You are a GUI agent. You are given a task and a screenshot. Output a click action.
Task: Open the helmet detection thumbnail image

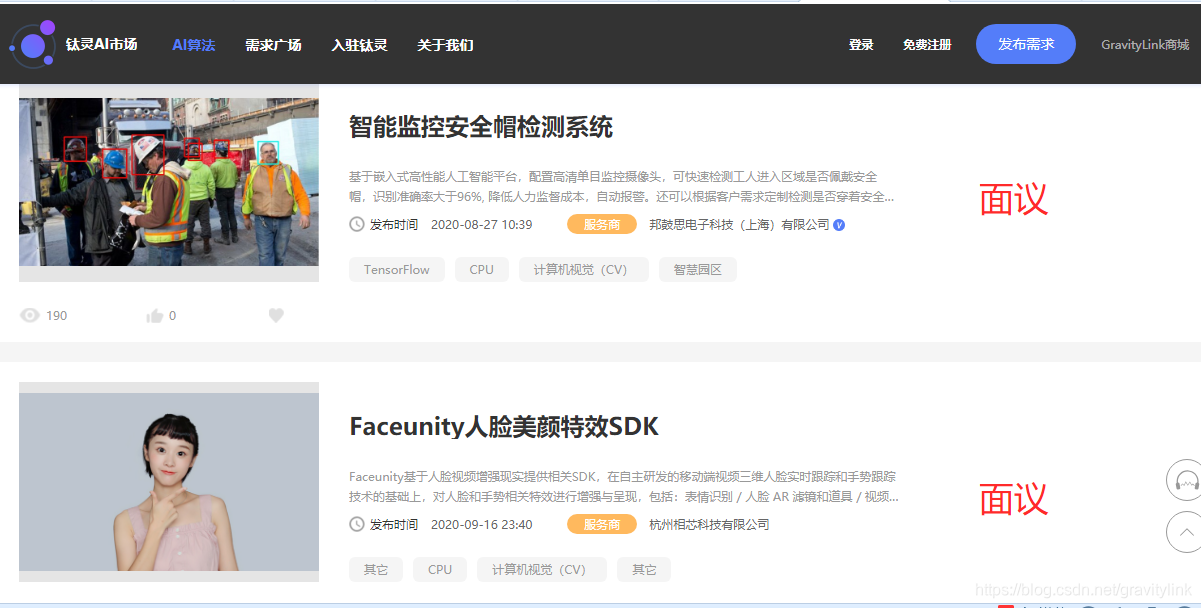coord(169,182)
